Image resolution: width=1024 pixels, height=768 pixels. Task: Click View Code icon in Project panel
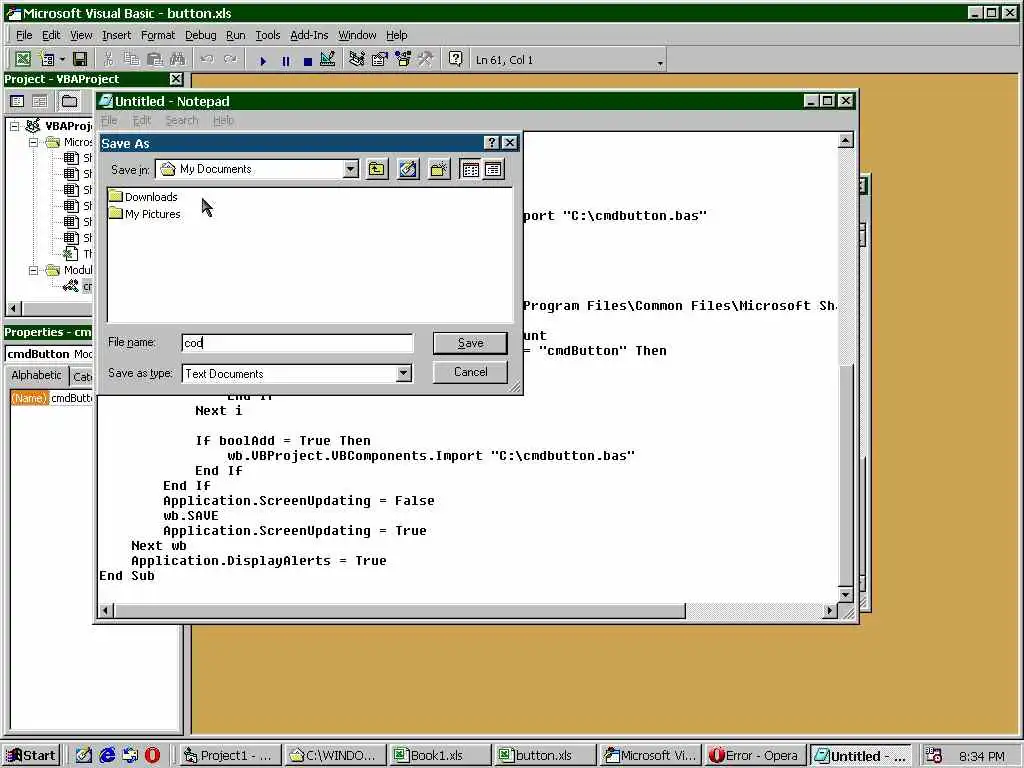[18, 101]
